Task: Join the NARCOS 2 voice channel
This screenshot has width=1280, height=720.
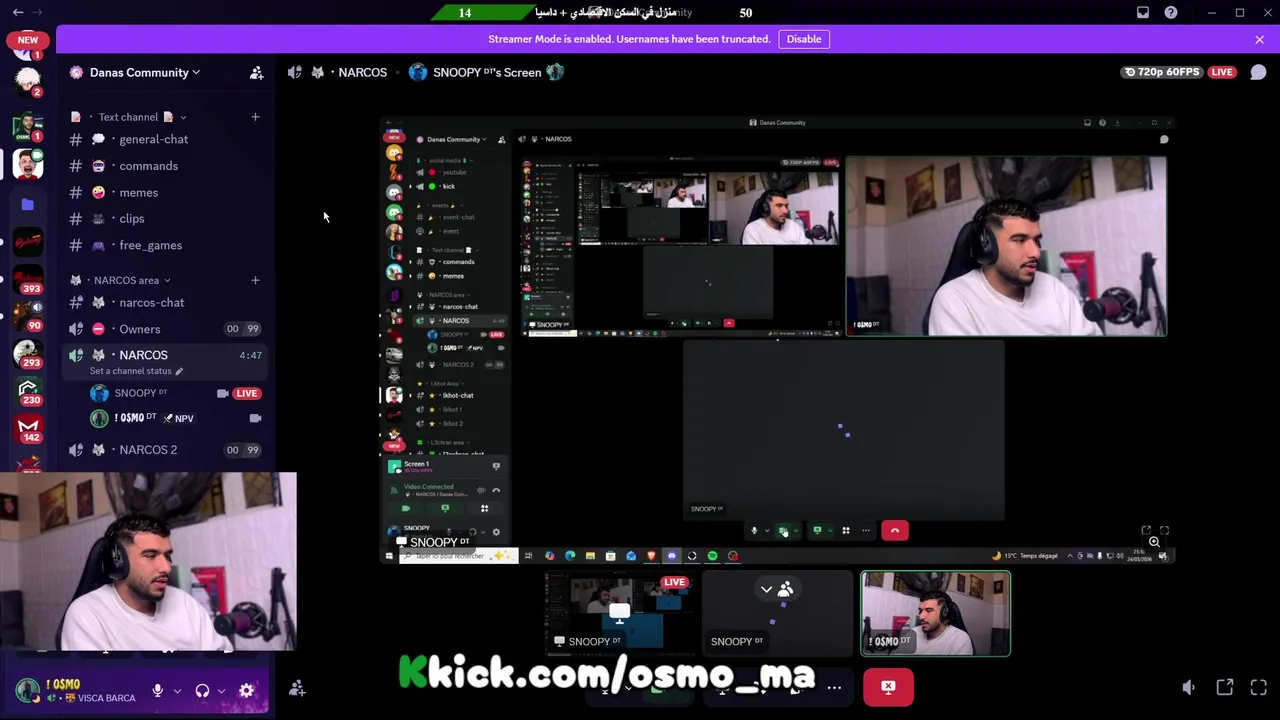Action: click(x=148, y=450)
